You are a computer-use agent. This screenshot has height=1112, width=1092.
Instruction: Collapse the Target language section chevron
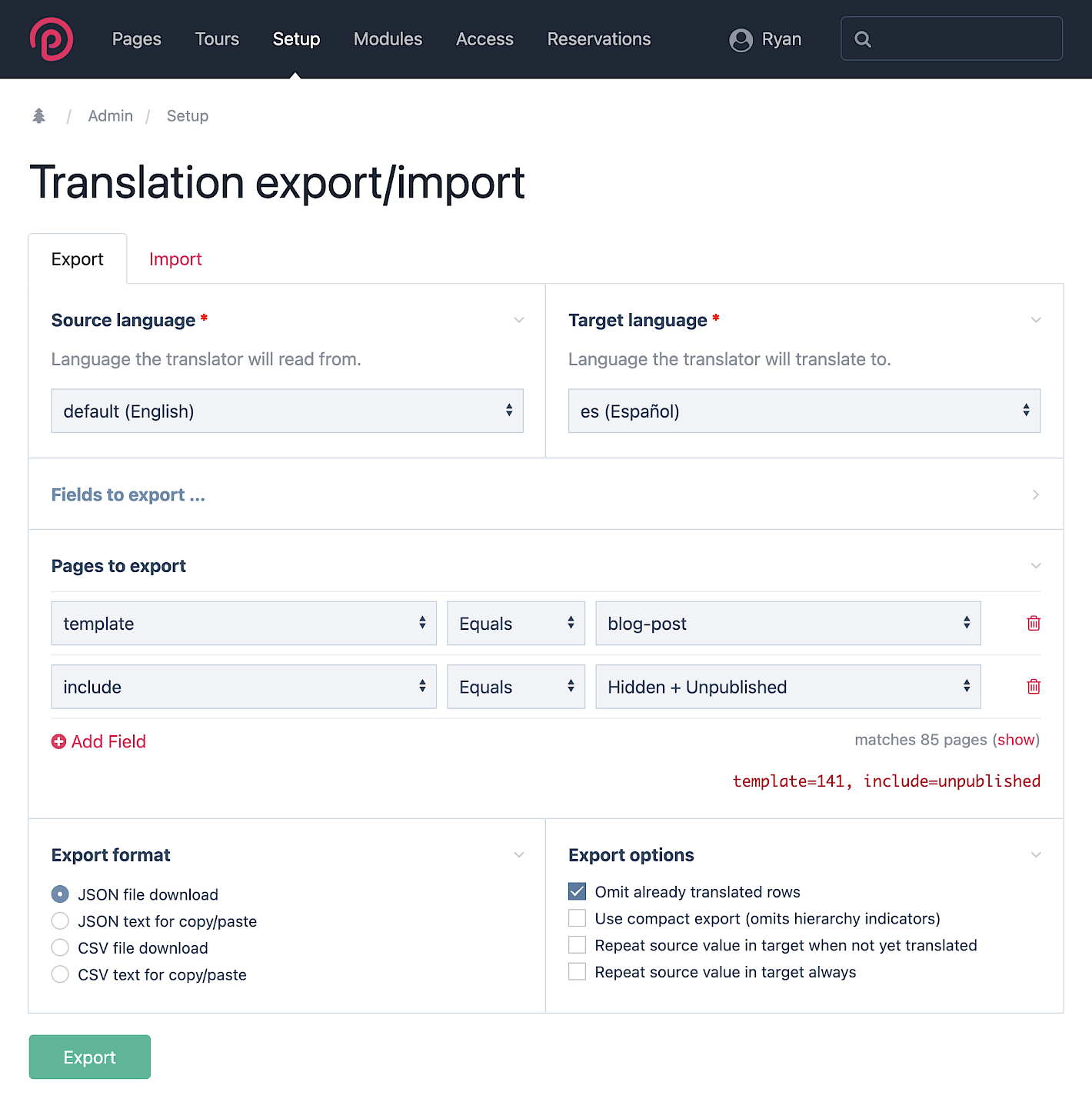coord(1036,321)
